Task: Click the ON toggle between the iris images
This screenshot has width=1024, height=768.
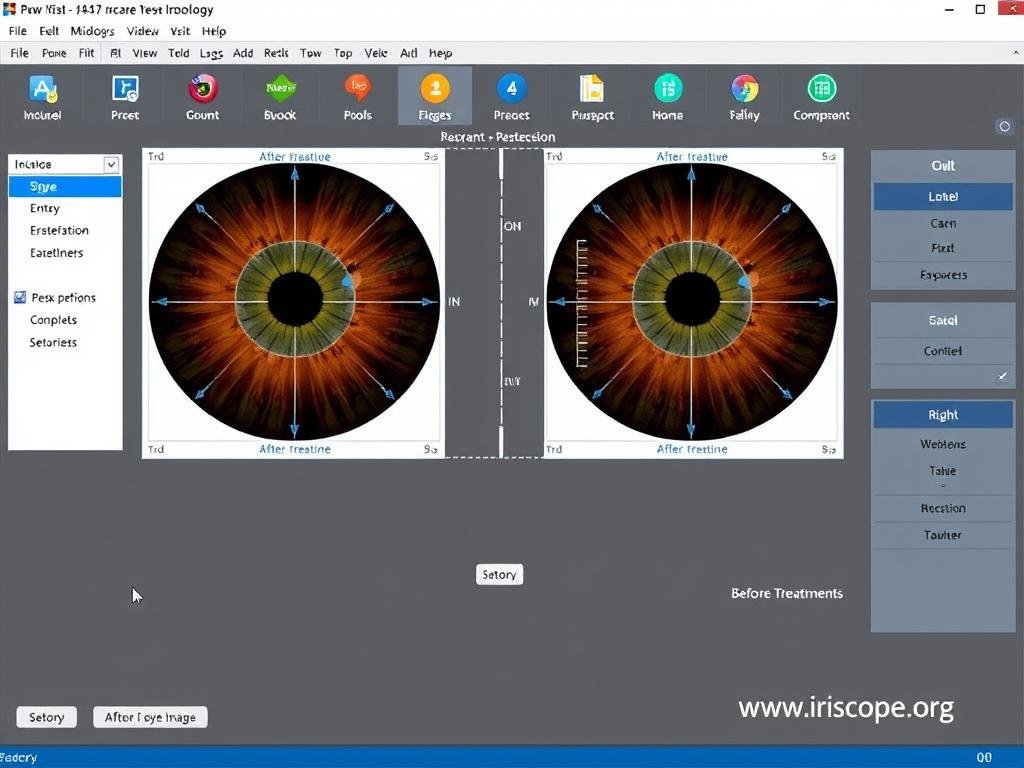Action: (x=513, y=226)
